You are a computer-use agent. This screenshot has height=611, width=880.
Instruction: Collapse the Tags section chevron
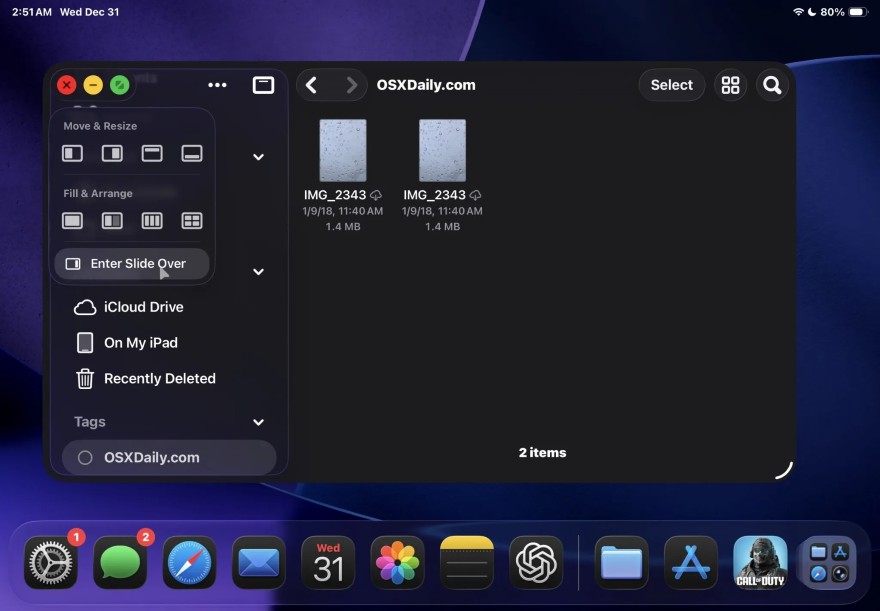tap(258, 422)
